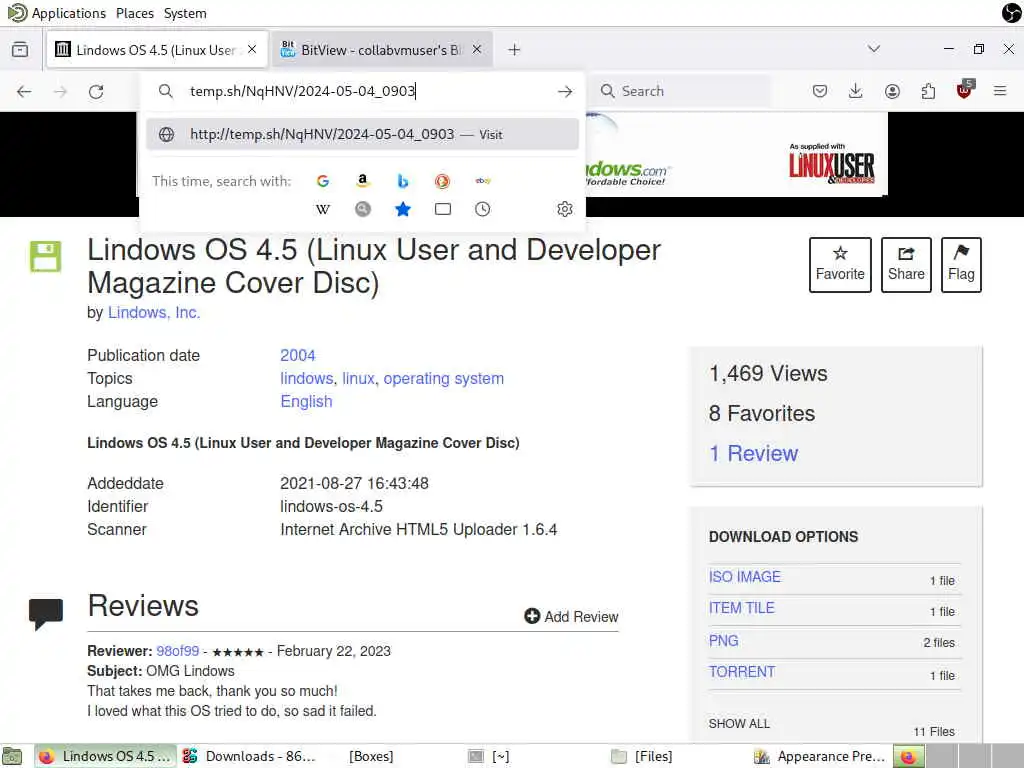Image resolution: width=1024 pixels, height=768 pixels.
Task: Switch to Appearance Preferences taskbar window
Action: (820, 756)
